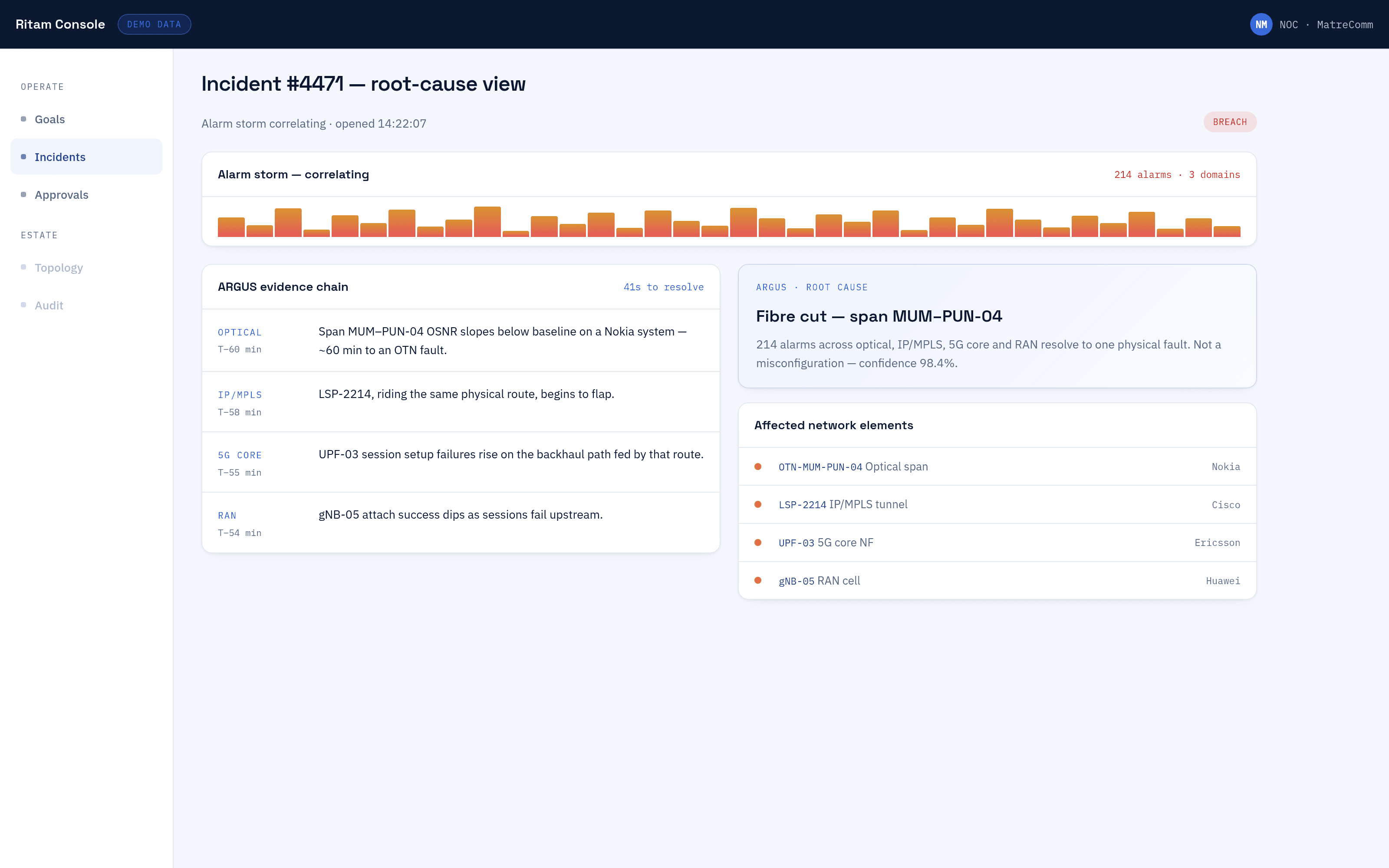Click the '41s to resolve' label
The width and height of the screenshot is (1389, 868).
pyautogui.click(x=664, y=287)
